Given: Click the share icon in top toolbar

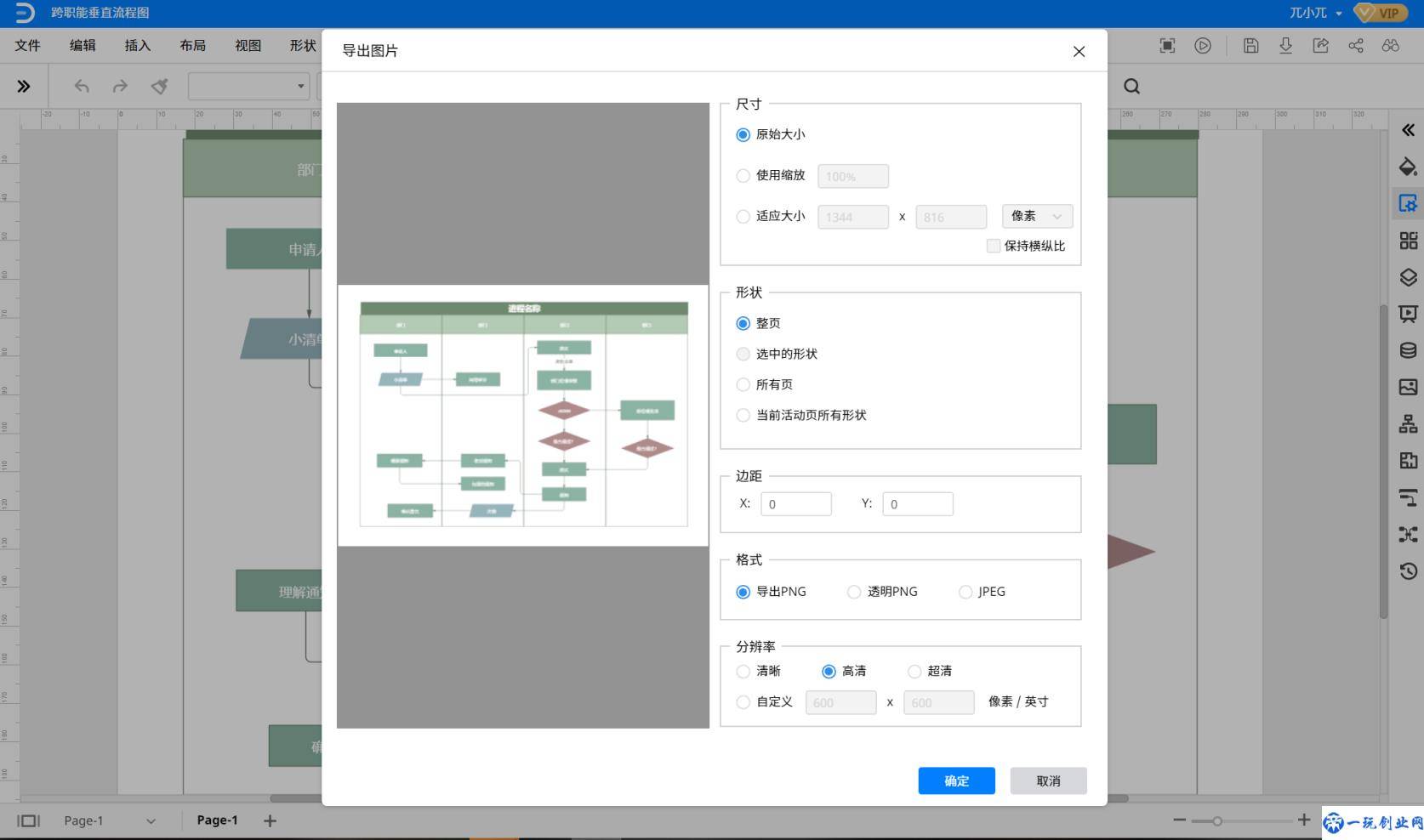Looking at the screenshot, I should (1355, 46).
